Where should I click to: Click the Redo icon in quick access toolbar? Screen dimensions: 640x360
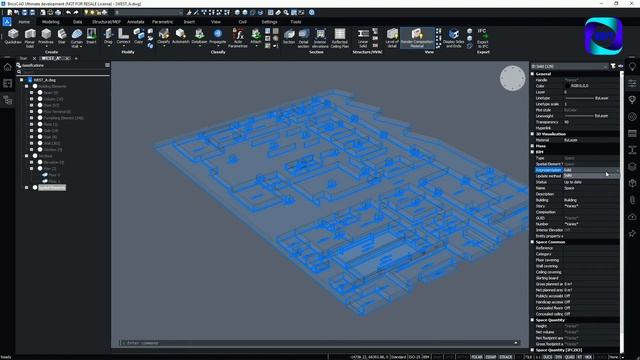tap(76, 13)
